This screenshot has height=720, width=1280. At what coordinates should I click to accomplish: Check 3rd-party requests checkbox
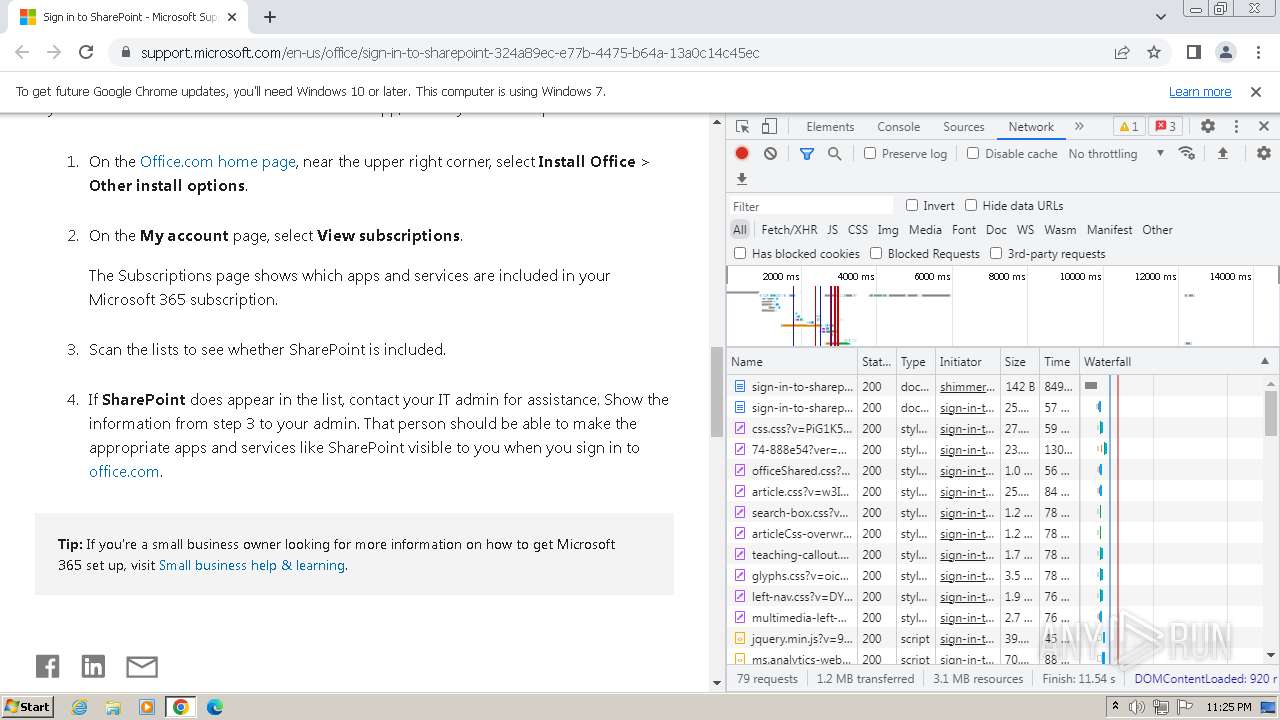(996, 253)
